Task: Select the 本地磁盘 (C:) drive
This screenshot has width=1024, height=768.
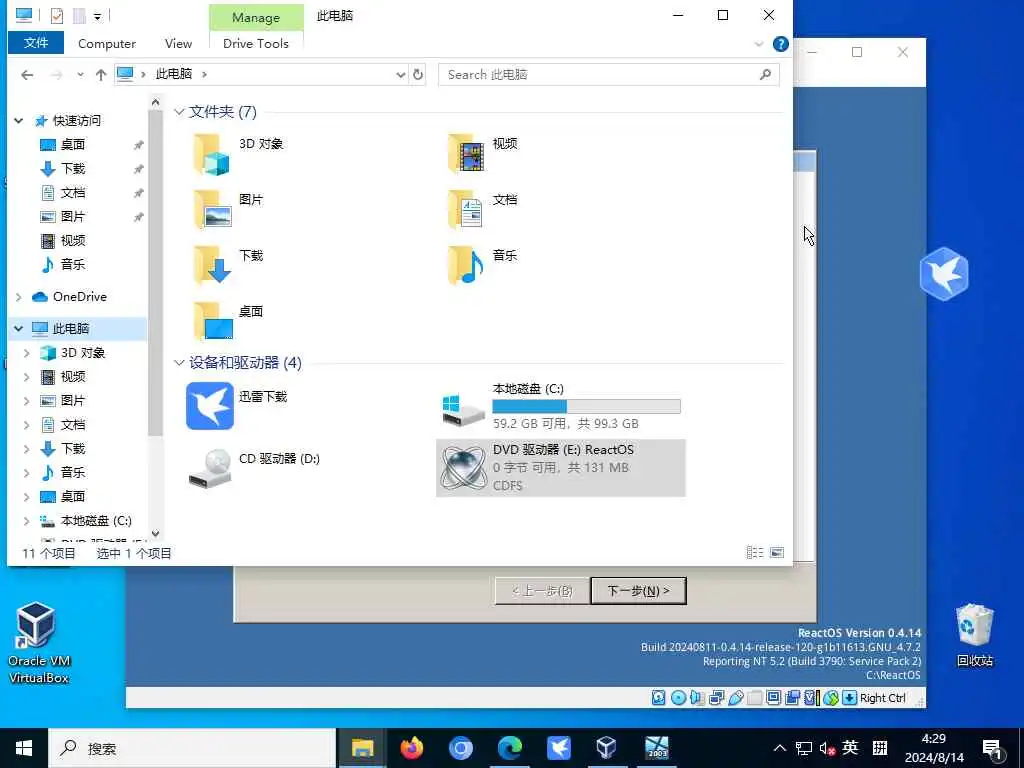Action: click(x=560, y=406)
